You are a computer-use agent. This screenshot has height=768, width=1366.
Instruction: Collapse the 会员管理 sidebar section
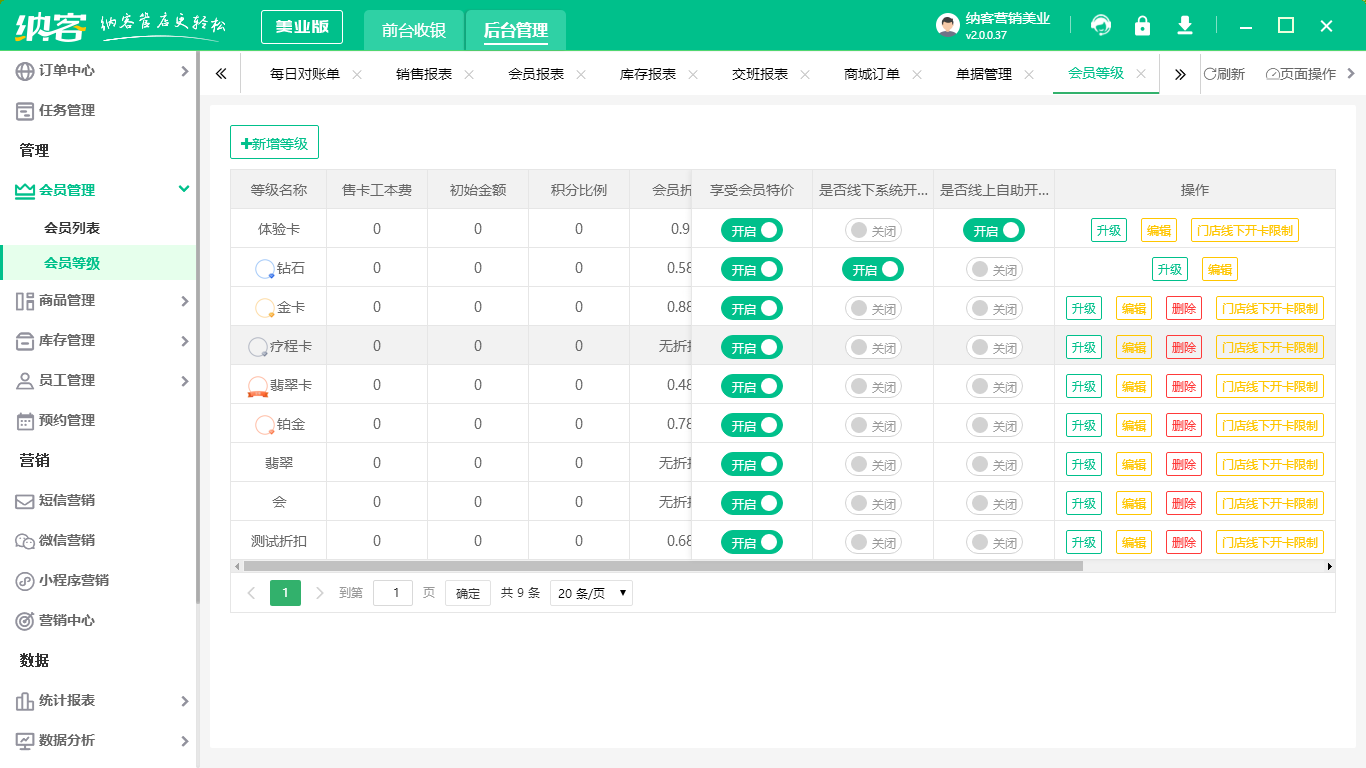[x=64, y=188]
